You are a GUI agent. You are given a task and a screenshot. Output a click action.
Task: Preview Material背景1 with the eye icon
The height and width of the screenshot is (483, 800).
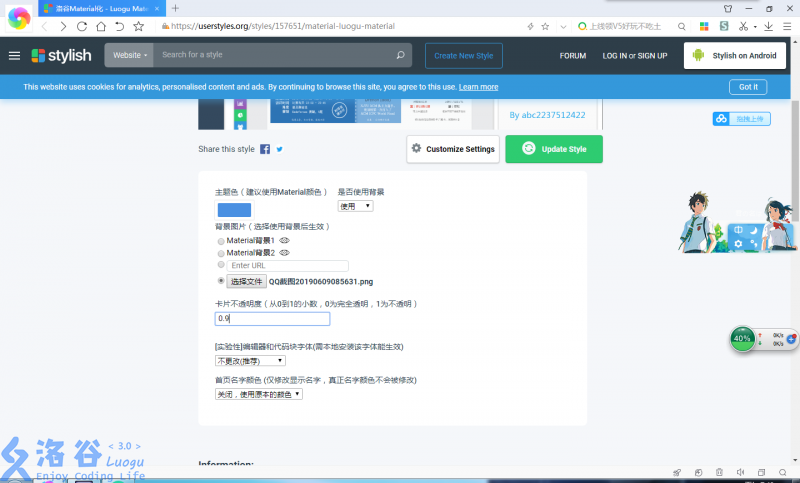(284, 241)
